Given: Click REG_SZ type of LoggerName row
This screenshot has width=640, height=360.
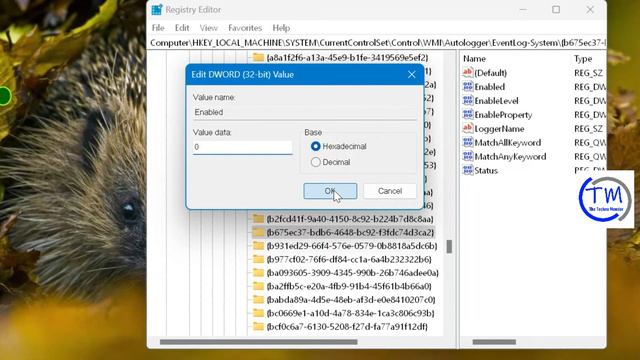Looking at the screenshot, I should tap(588, 129).
